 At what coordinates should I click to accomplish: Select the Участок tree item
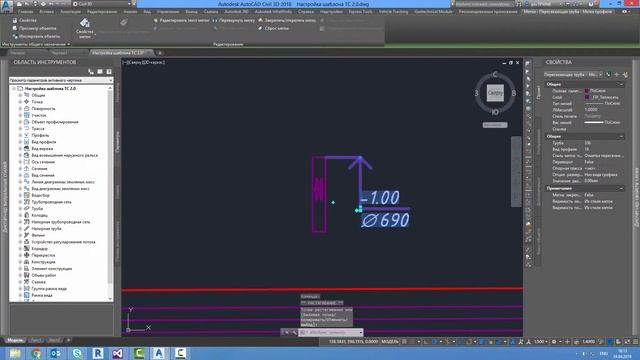coord(39,115)
